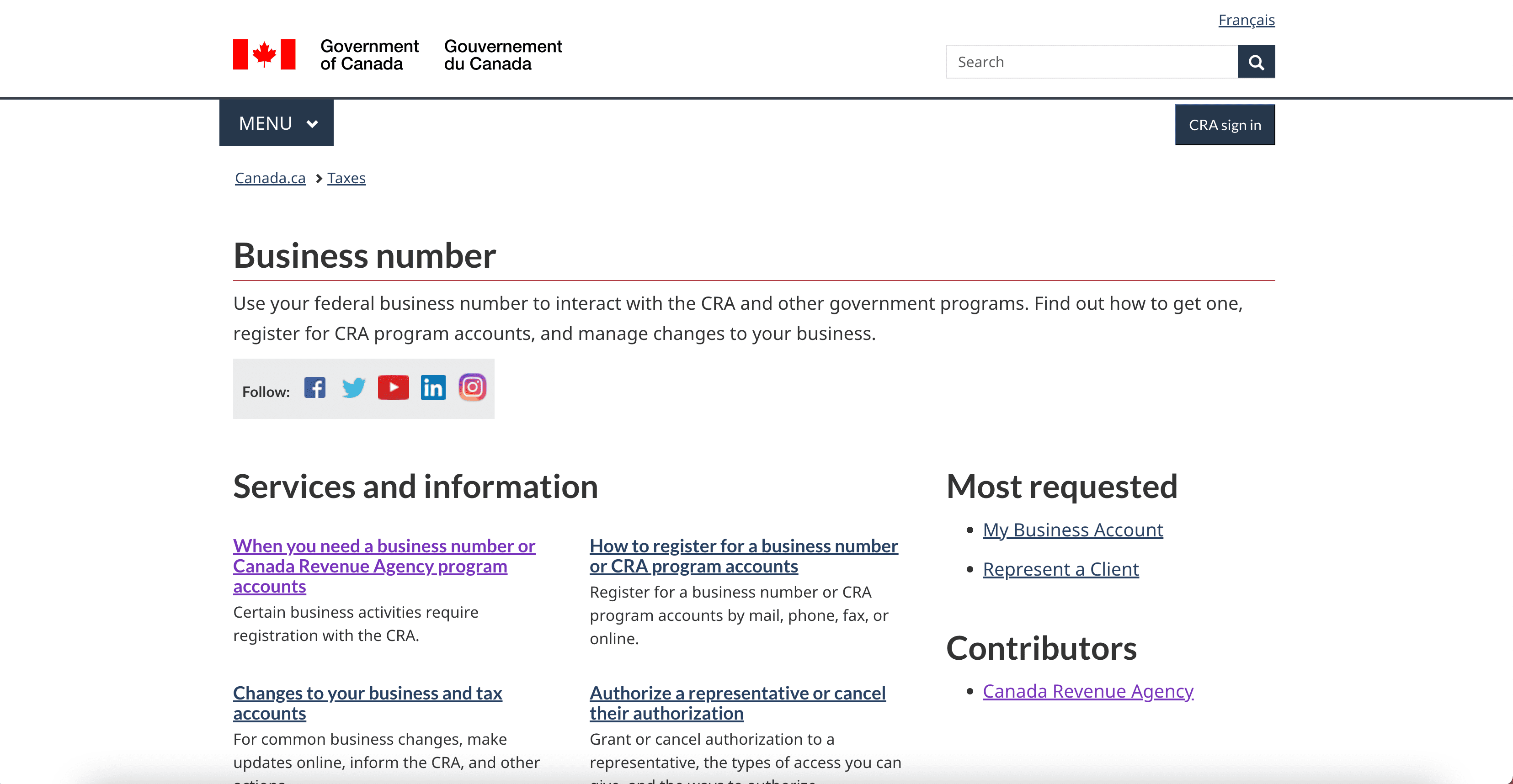Click the search magnifier icon

tap(1256, 61)
